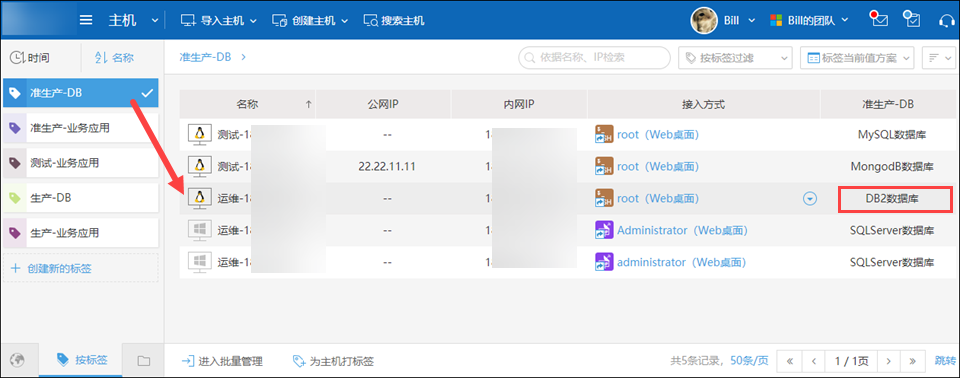This screenshot has height=378, width=960.
Task: Change the 50条/页 page size
Action: tap(749, 361)
